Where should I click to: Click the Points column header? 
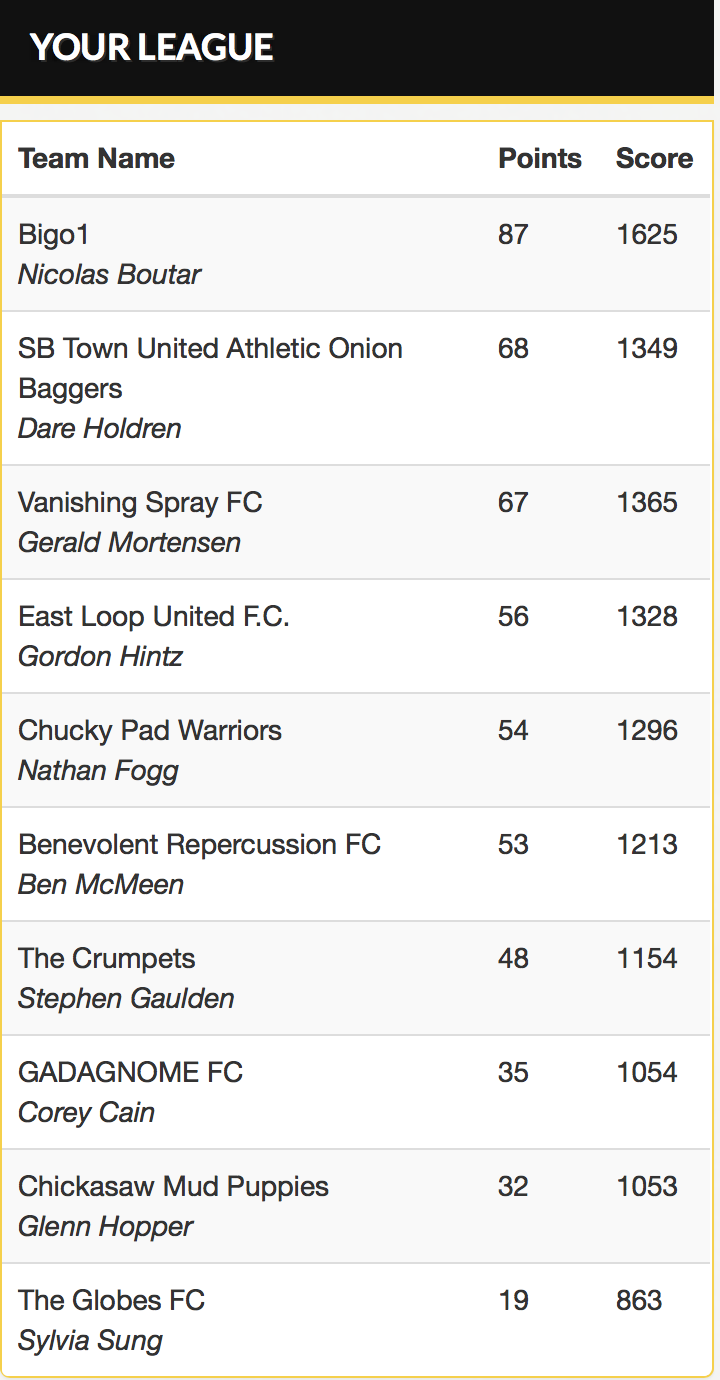540,158
